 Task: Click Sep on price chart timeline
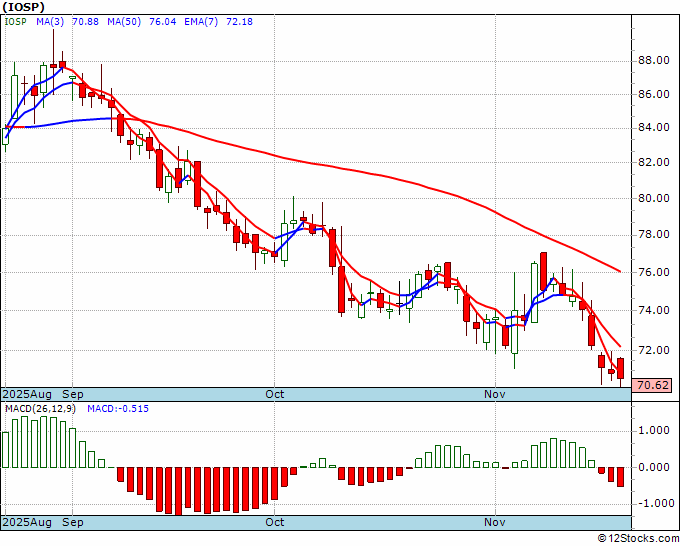[72, 394]
